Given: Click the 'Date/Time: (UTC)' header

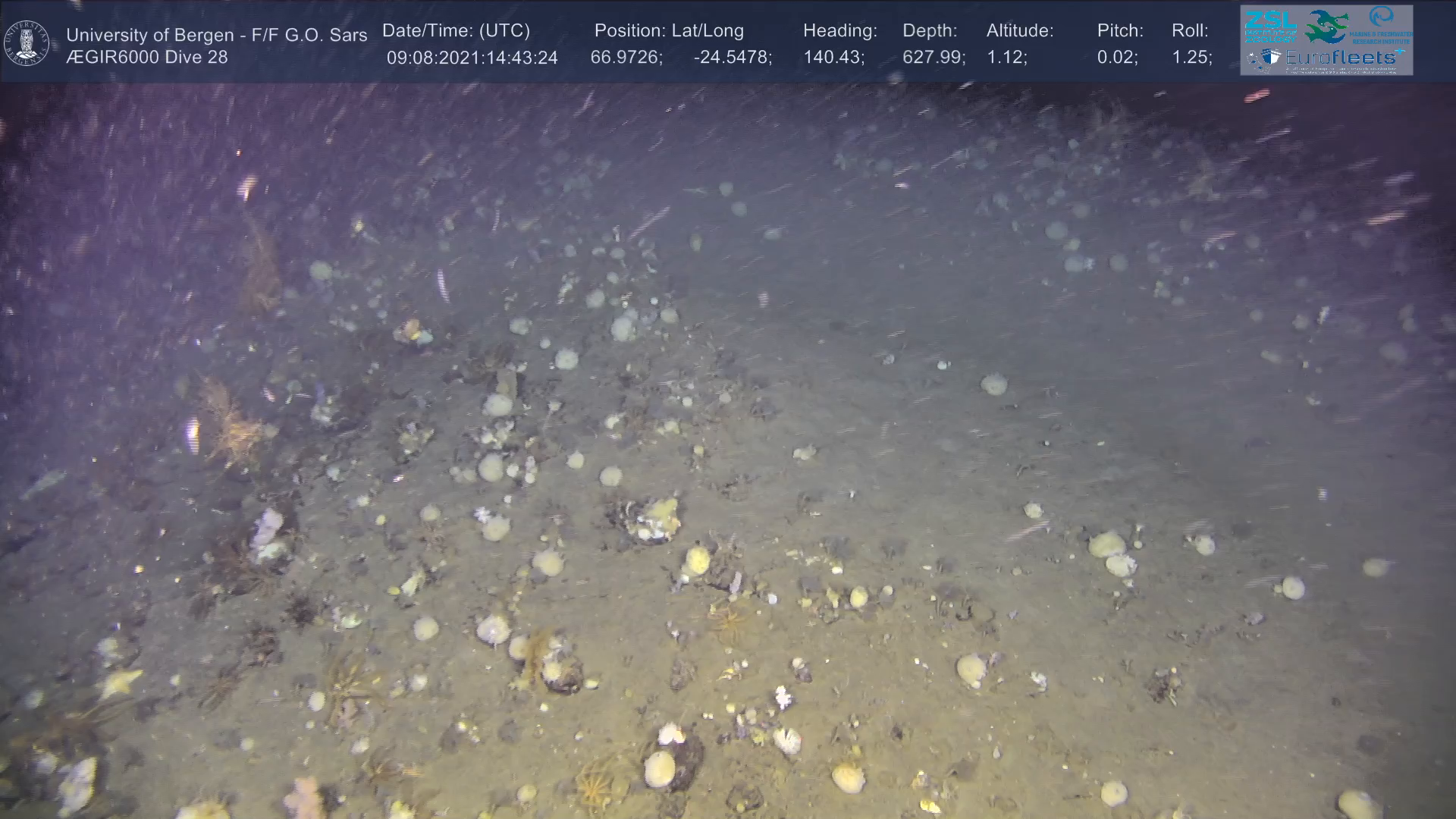Looking at the screenshot, I should [456, 31].
